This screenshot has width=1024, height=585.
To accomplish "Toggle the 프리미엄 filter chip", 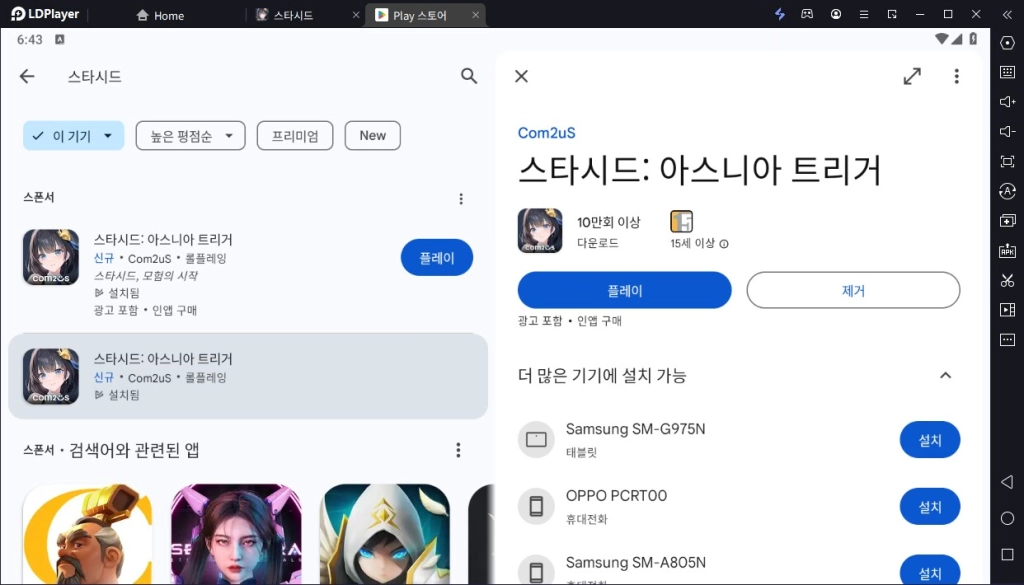I will (295, 136).
